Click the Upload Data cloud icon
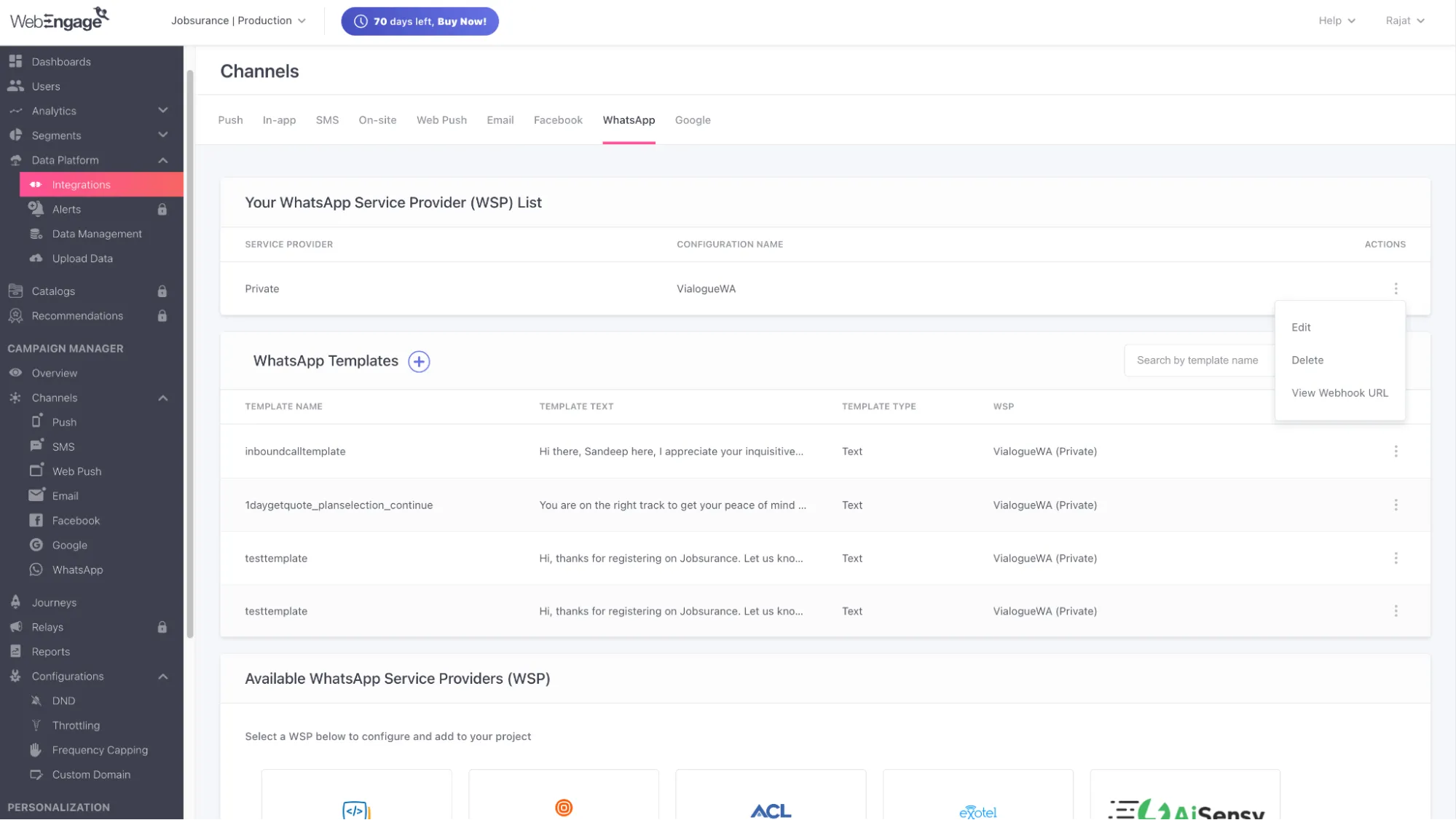The height and width of the screenshot is (820, 1456). (36, 259)
